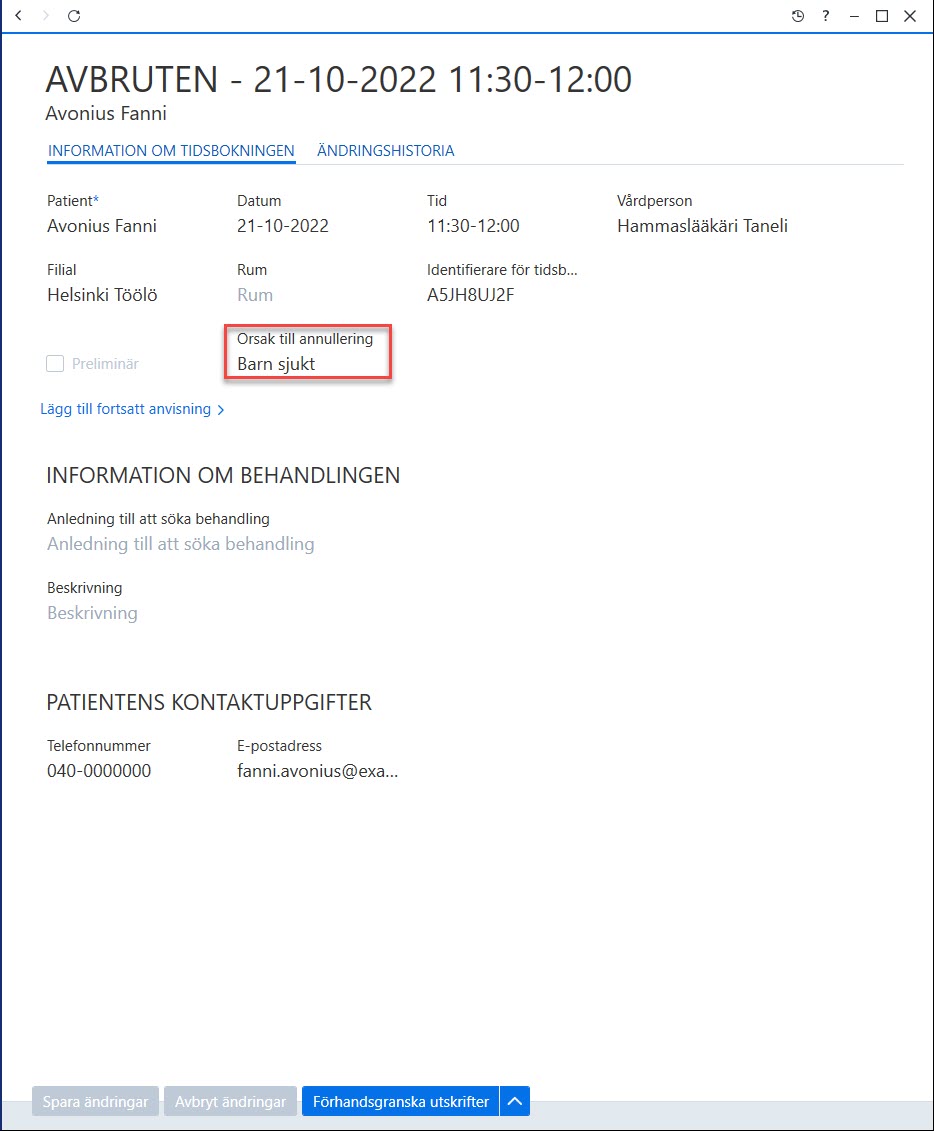Select the Information om tidsbokningen tab

point(171,151)
